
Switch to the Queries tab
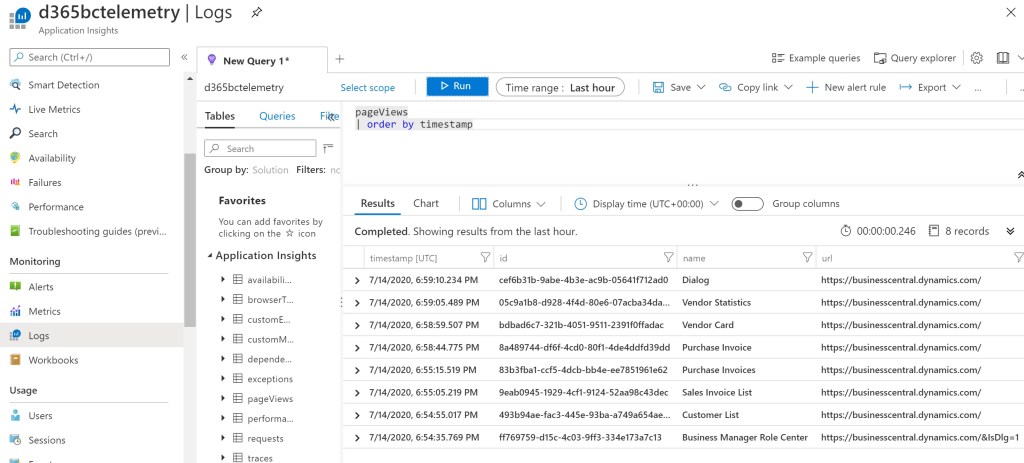tap(277, 116)
